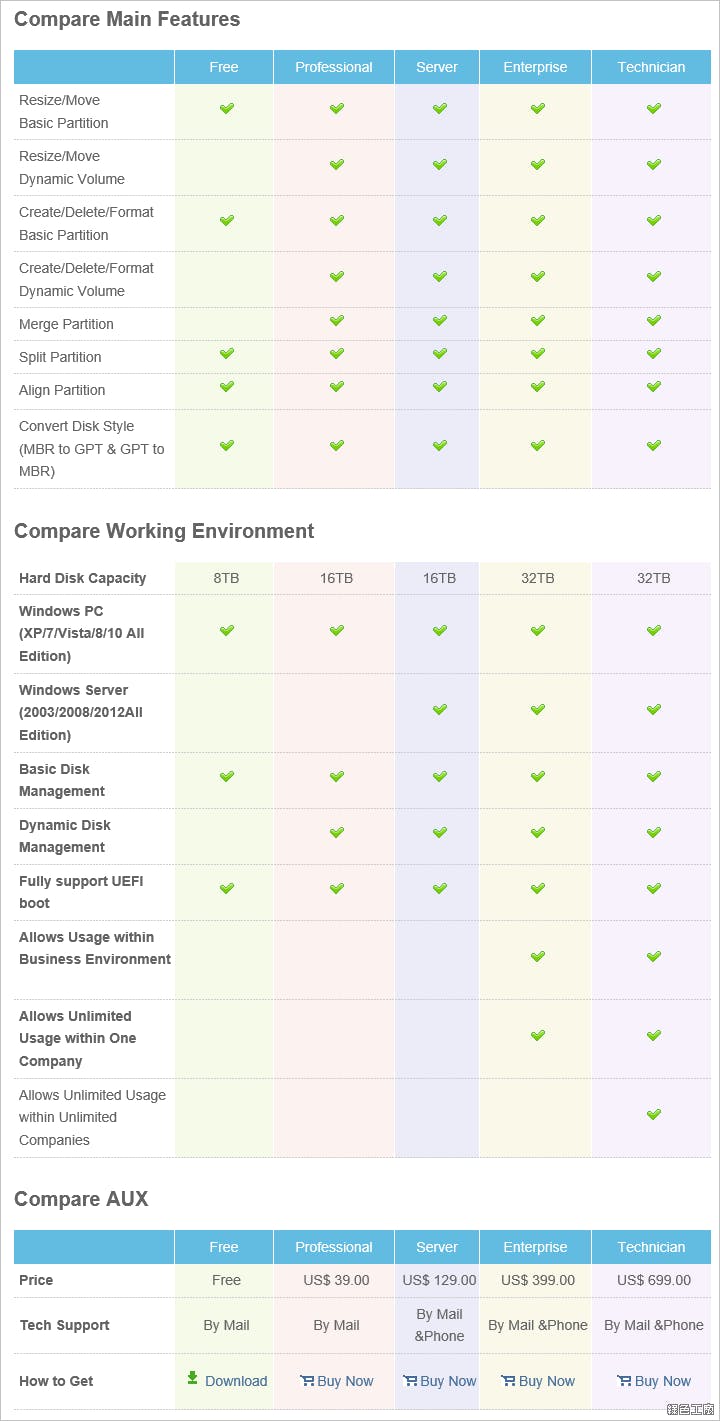Open the Free edition Download link
Screen dimensions: 720x1421
(235, 1381)
